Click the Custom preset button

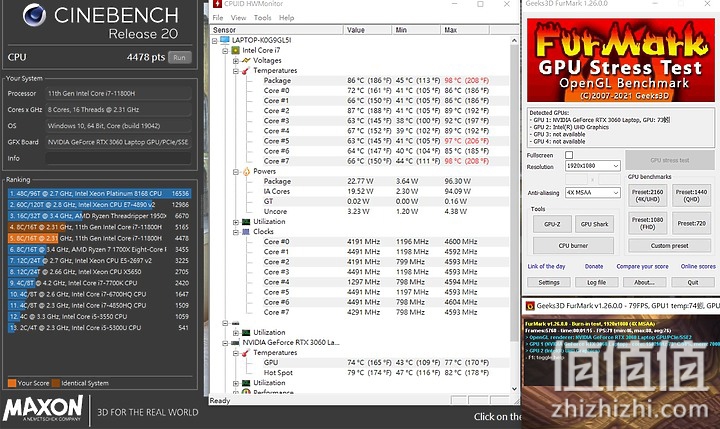tap(669, 246)
